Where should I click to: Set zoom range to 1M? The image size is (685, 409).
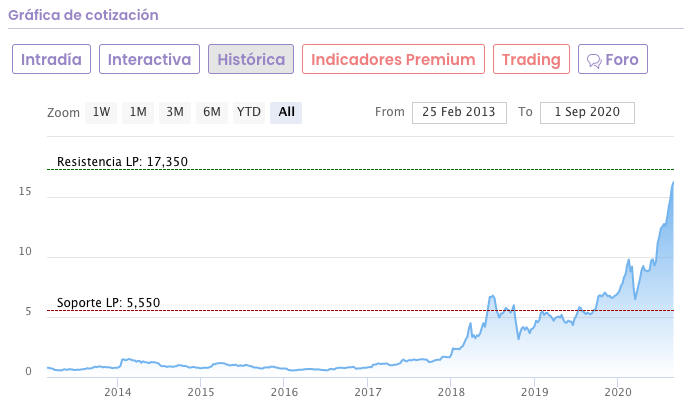(138, 112)
